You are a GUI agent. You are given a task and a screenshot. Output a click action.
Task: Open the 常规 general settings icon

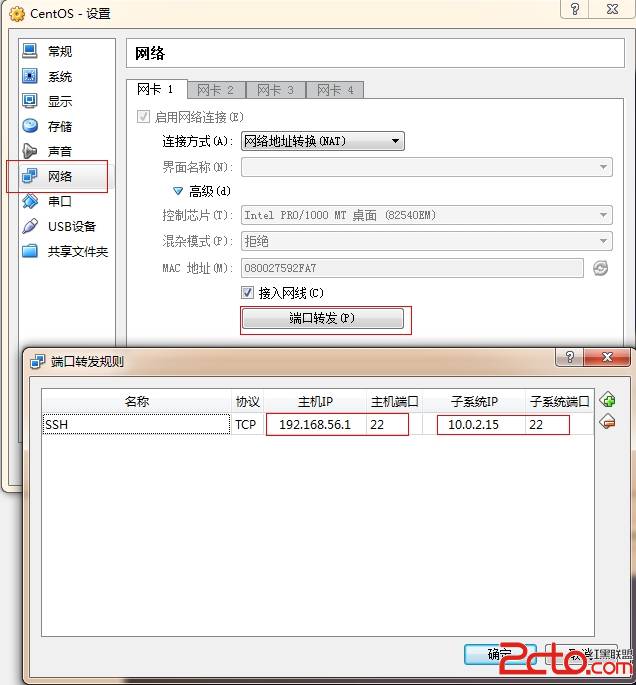click(29, 51)
